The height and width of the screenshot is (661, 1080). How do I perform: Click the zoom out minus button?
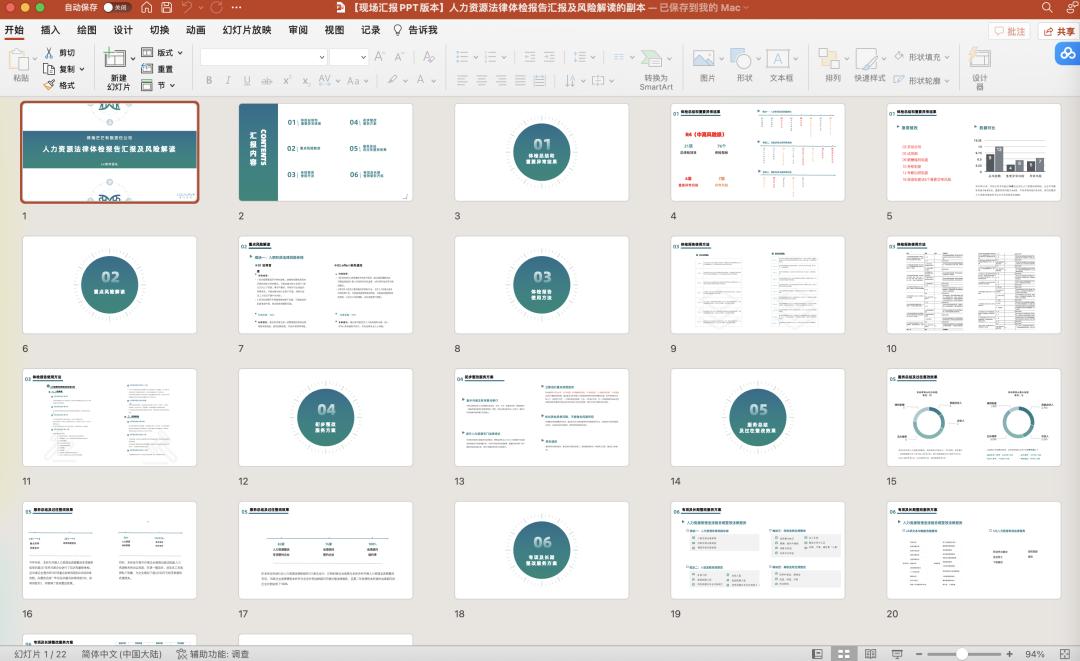click(x=919, y=654)
